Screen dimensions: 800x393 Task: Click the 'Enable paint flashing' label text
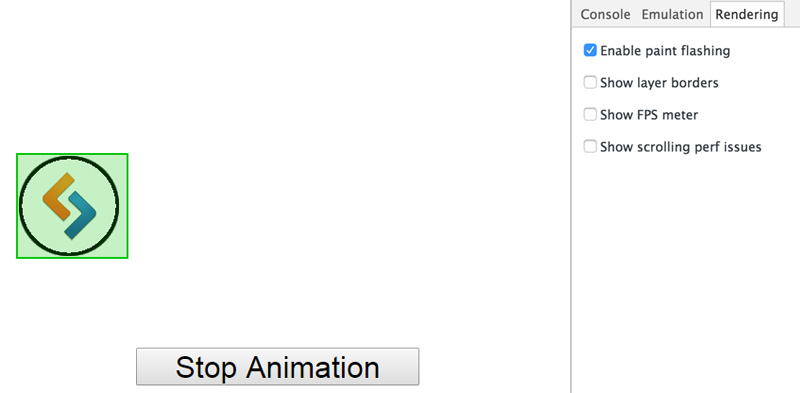pos(665,51)
